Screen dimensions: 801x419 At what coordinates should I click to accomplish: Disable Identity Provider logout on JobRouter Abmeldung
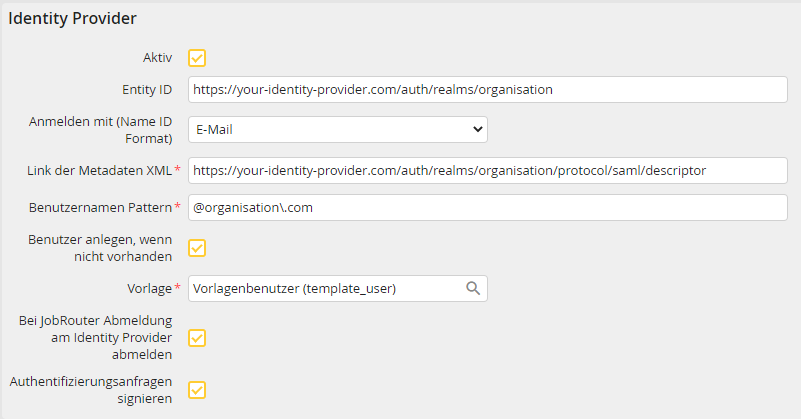click(x=197, y=338)
